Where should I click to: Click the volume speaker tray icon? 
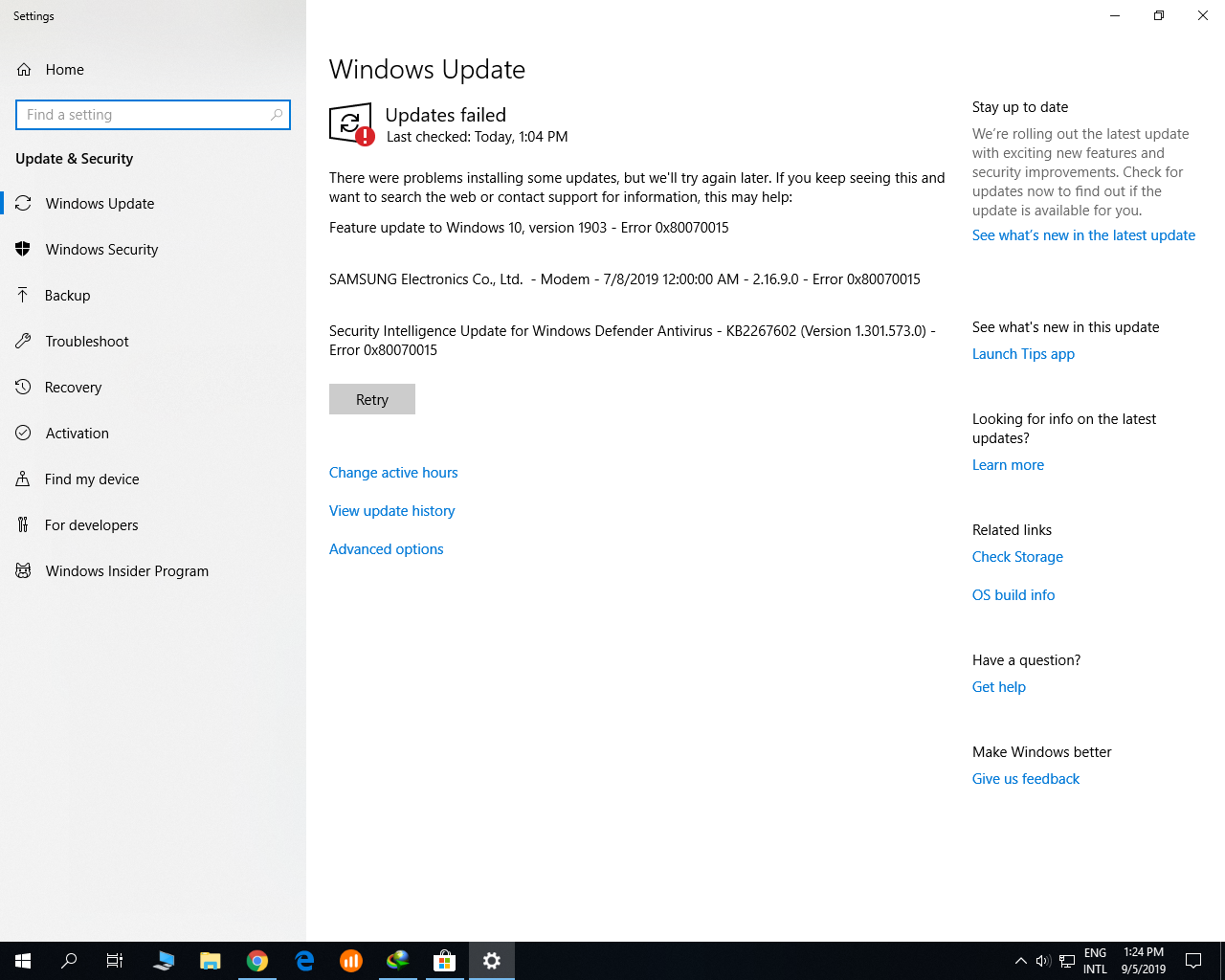pyautogui.click(x=1043, y=961)
